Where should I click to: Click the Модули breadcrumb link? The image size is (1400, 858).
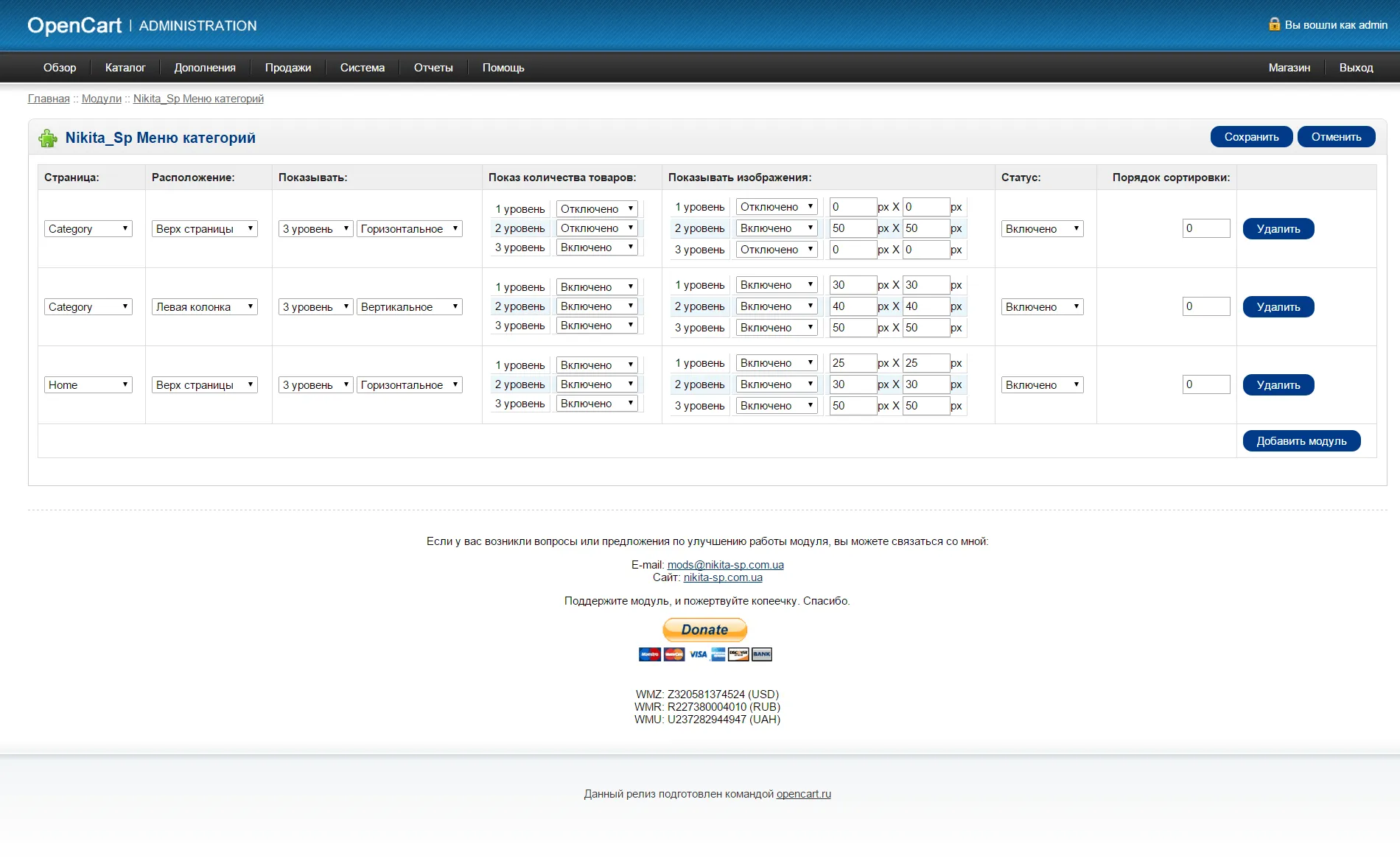[x=102, y=99]
